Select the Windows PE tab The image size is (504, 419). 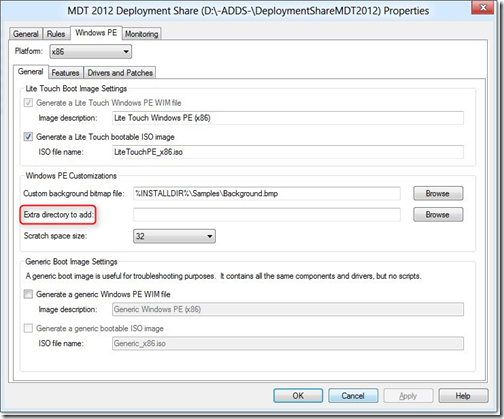[96, 33]
